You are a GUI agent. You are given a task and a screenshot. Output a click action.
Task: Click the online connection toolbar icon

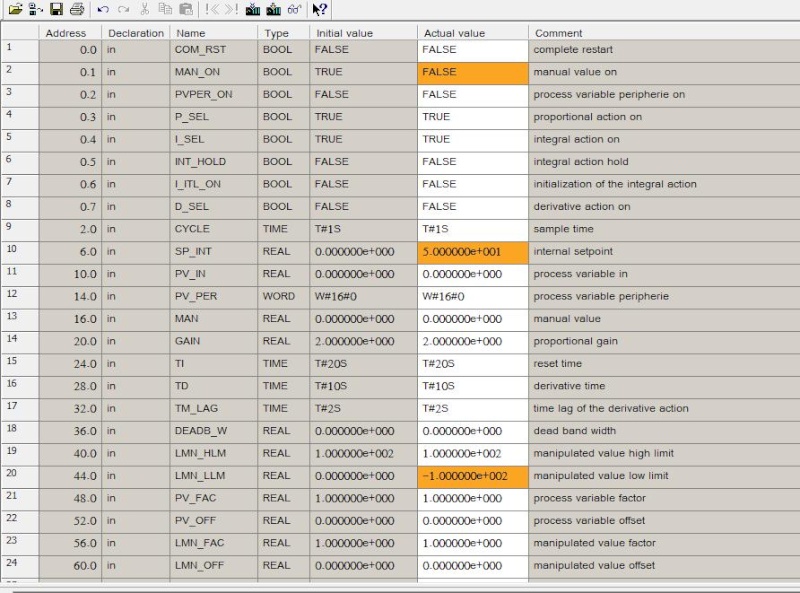[x=36, y=9]
